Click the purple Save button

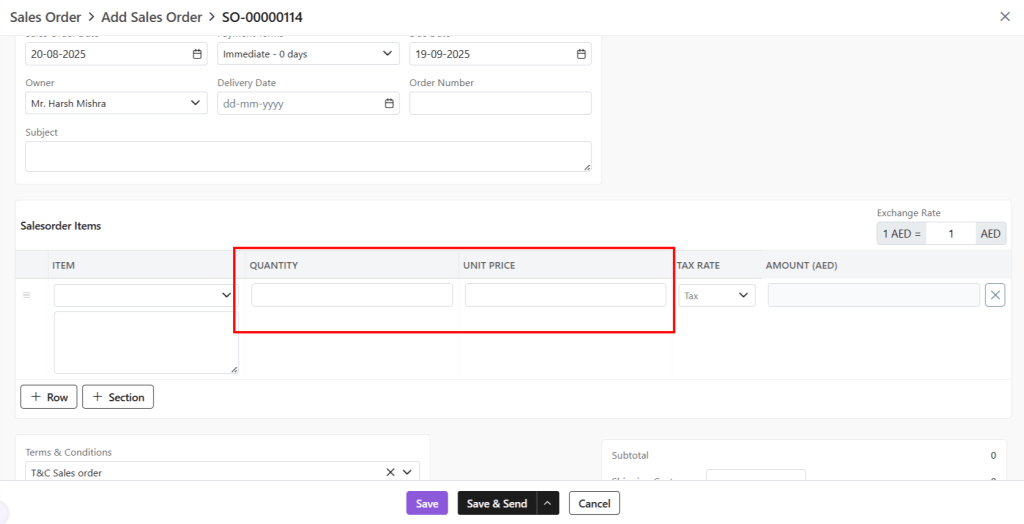tap(427, 503)
